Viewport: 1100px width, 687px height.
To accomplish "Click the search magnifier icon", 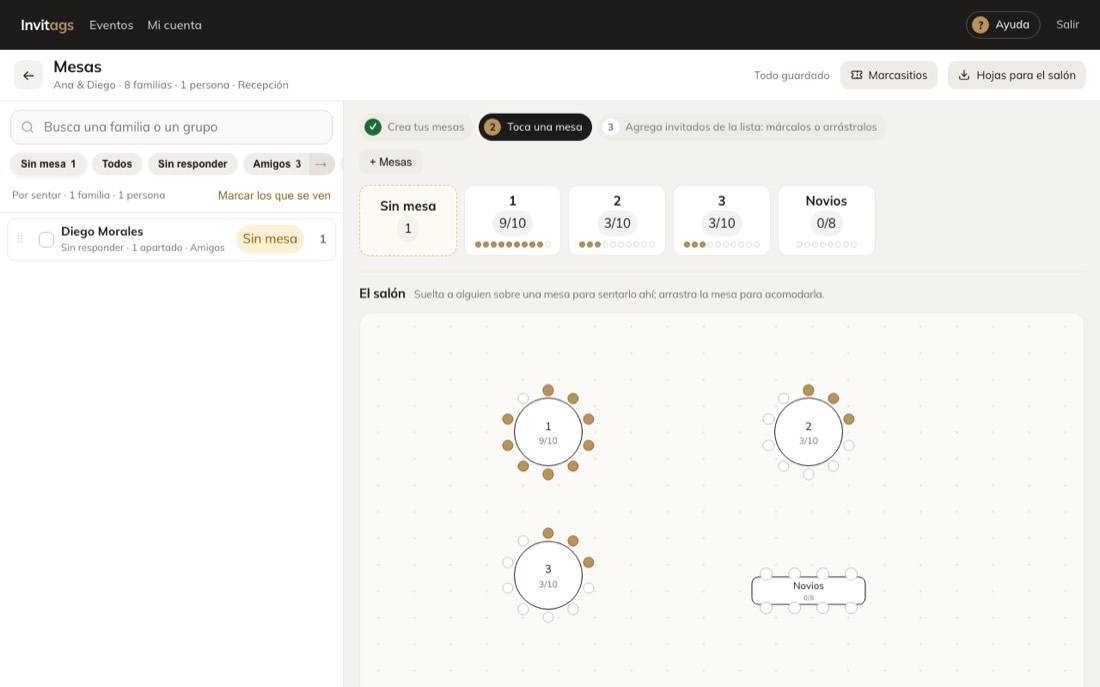I will (27, 127).
